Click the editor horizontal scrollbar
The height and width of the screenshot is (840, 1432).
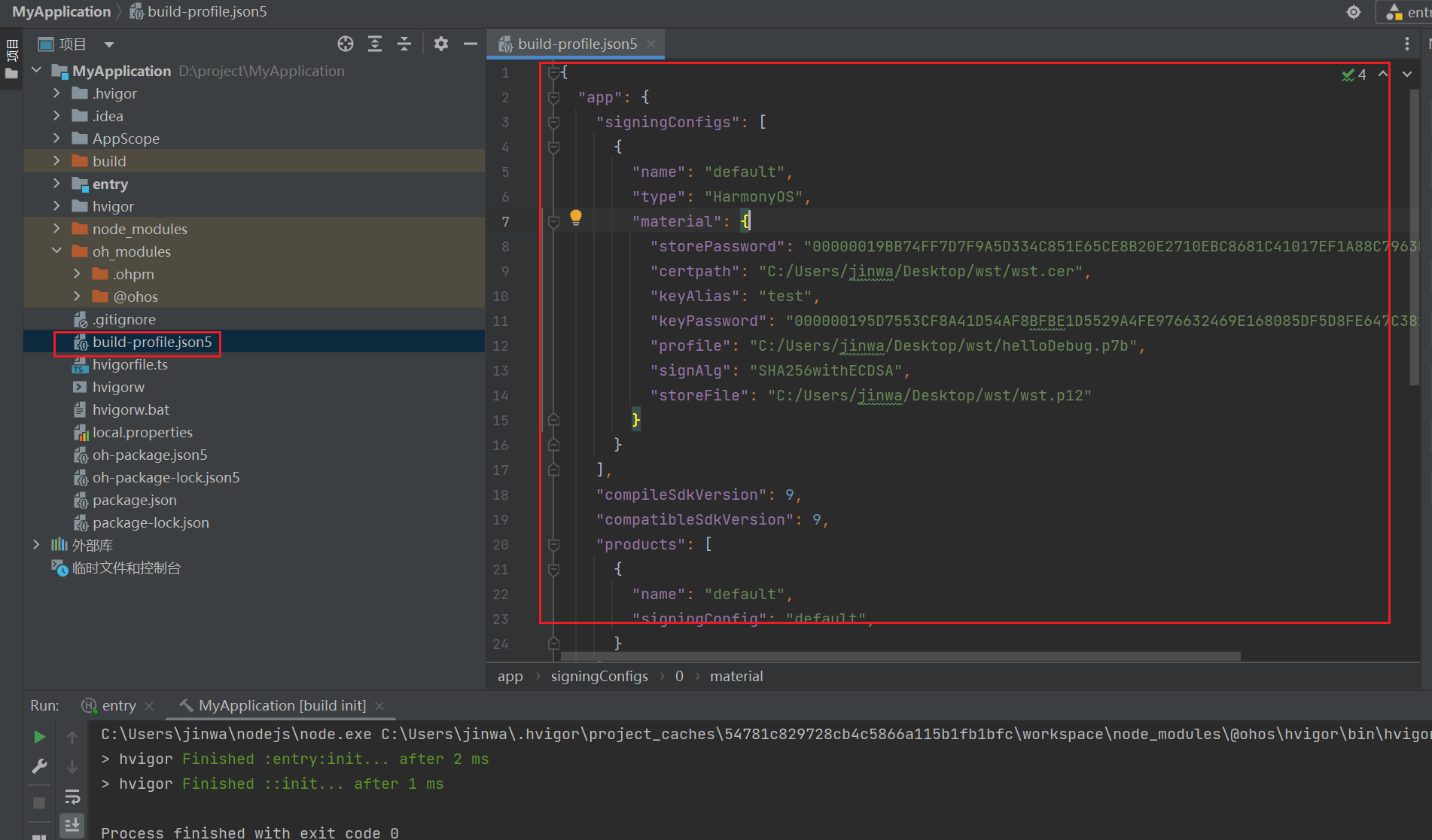point(900,656)
